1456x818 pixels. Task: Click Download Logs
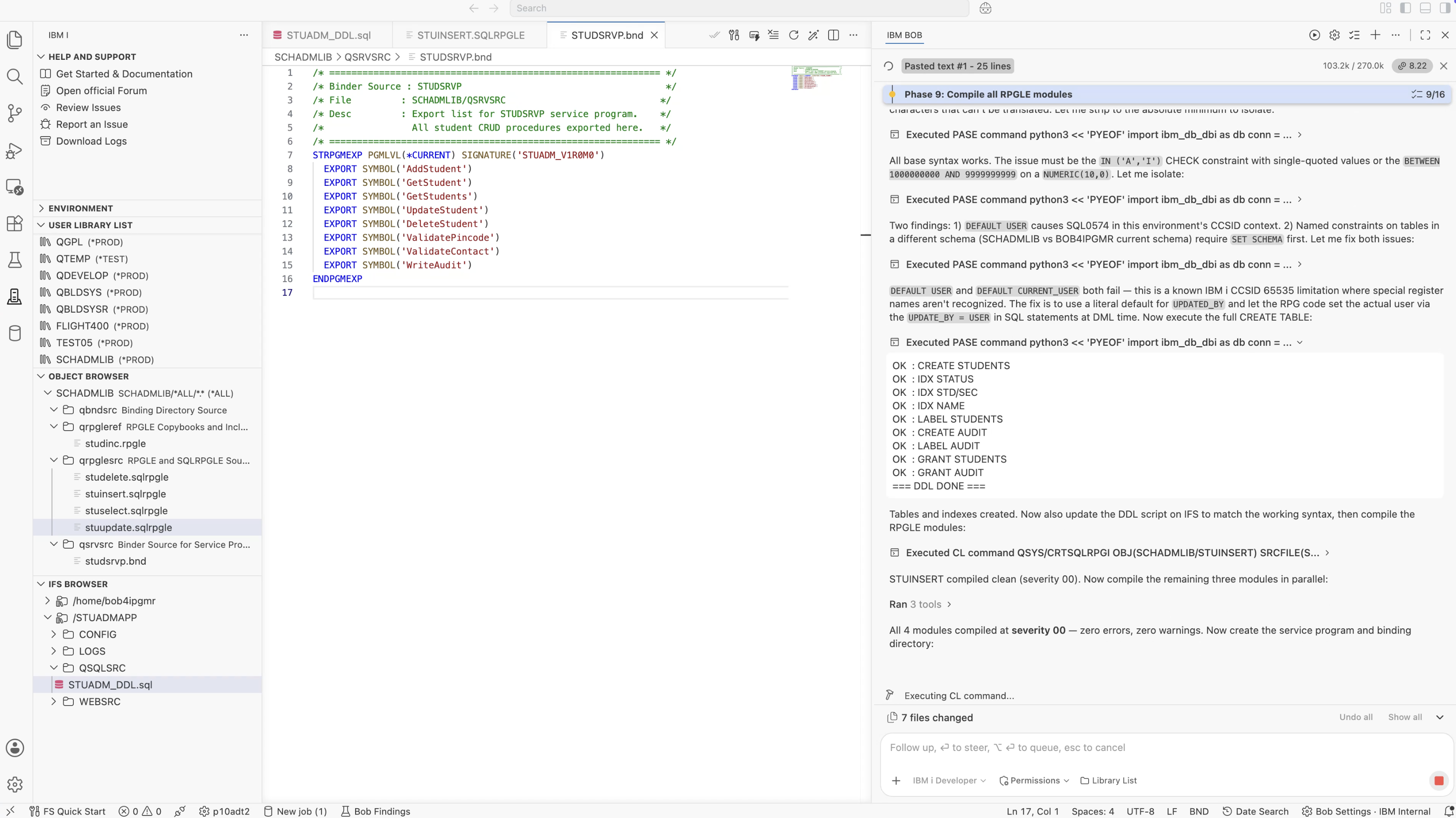pyautogui.click(x=91, y=141)
